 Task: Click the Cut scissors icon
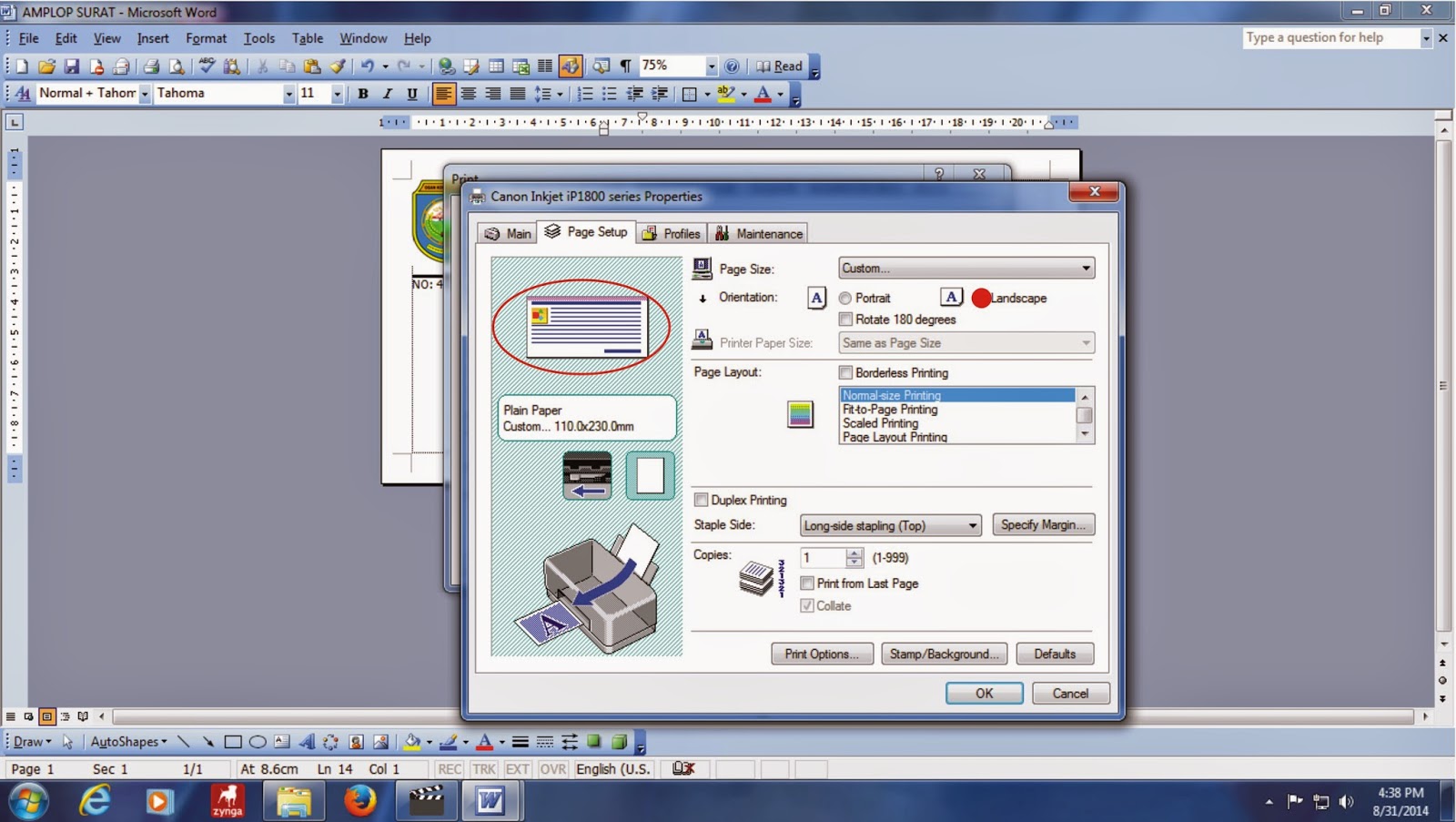(x=262, y=66)
